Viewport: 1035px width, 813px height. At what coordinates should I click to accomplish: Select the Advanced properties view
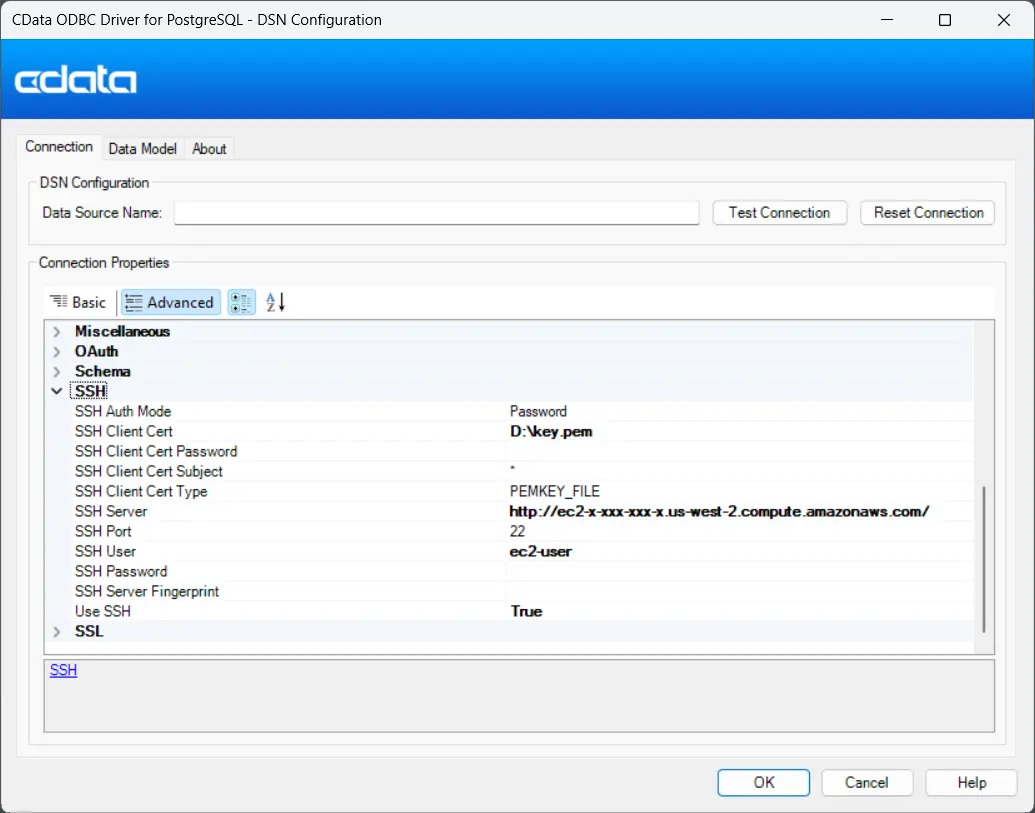coord(170,302)
